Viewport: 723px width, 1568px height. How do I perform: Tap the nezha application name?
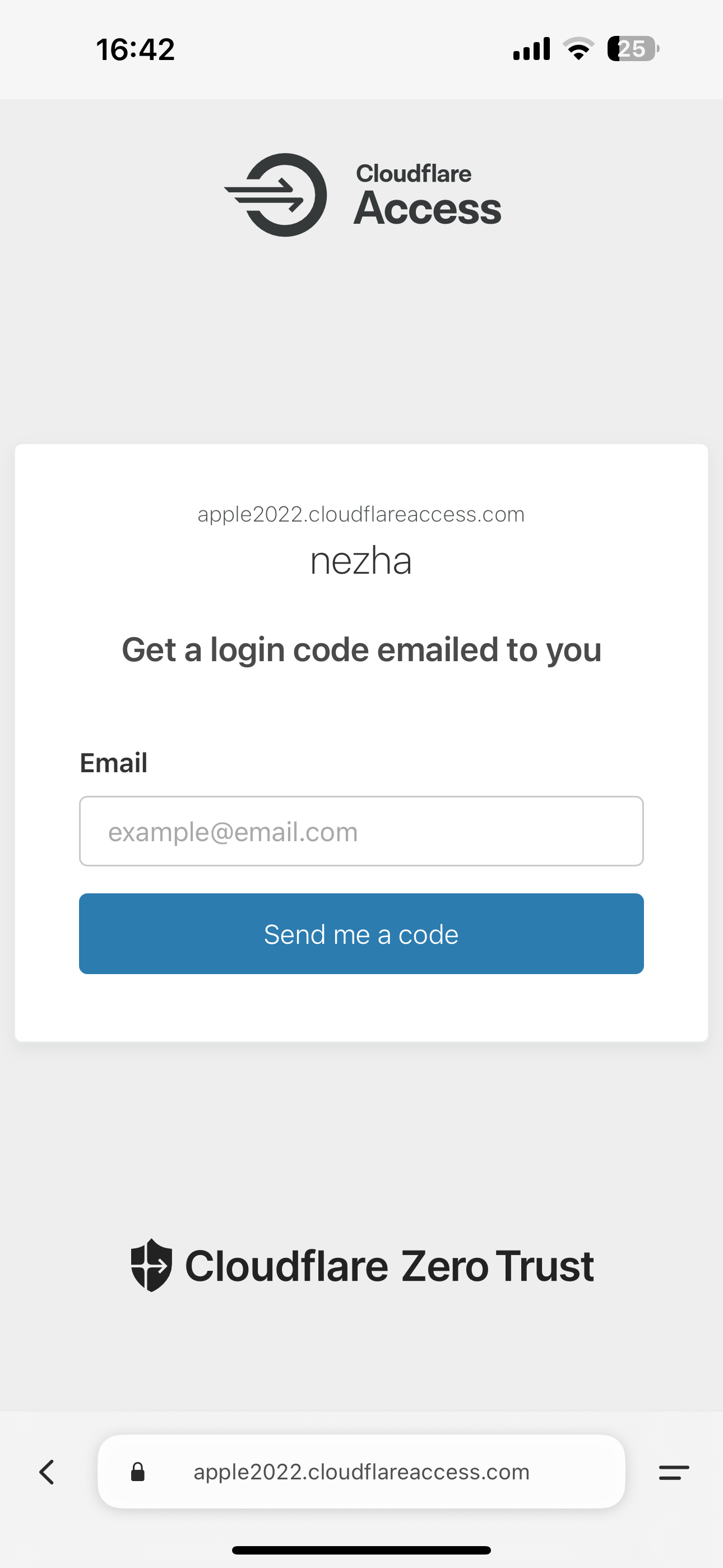tap(361, 561)
